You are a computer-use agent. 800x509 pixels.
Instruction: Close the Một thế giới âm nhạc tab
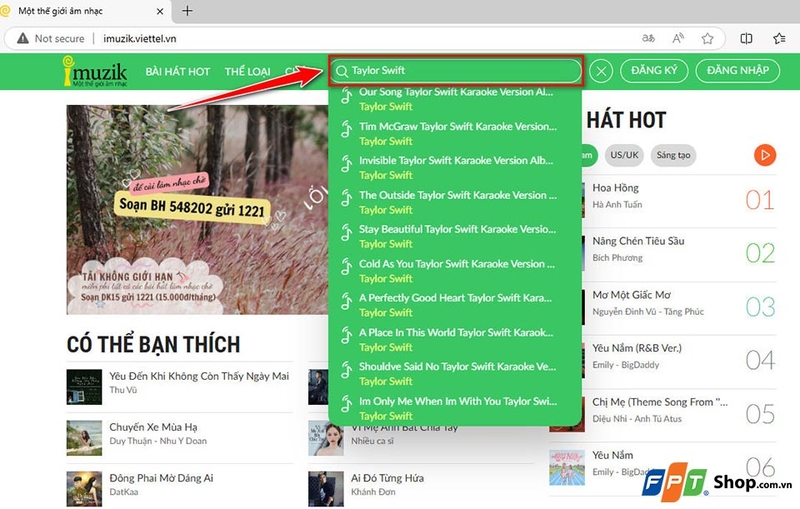(x=160, y=11)
